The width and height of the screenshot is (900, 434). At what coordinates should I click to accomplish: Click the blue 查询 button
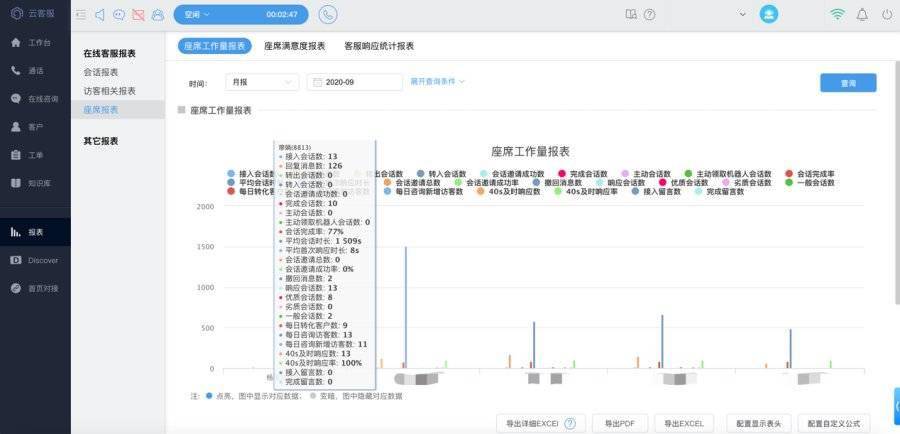pos(847,83)
